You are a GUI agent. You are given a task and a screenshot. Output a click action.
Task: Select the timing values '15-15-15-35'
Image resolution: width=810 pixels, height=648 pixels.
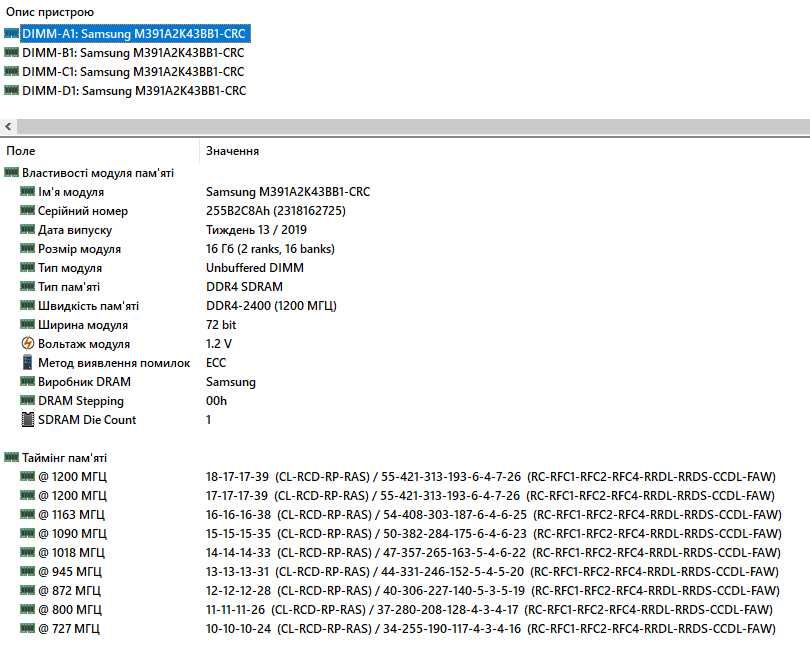[238, 534]
